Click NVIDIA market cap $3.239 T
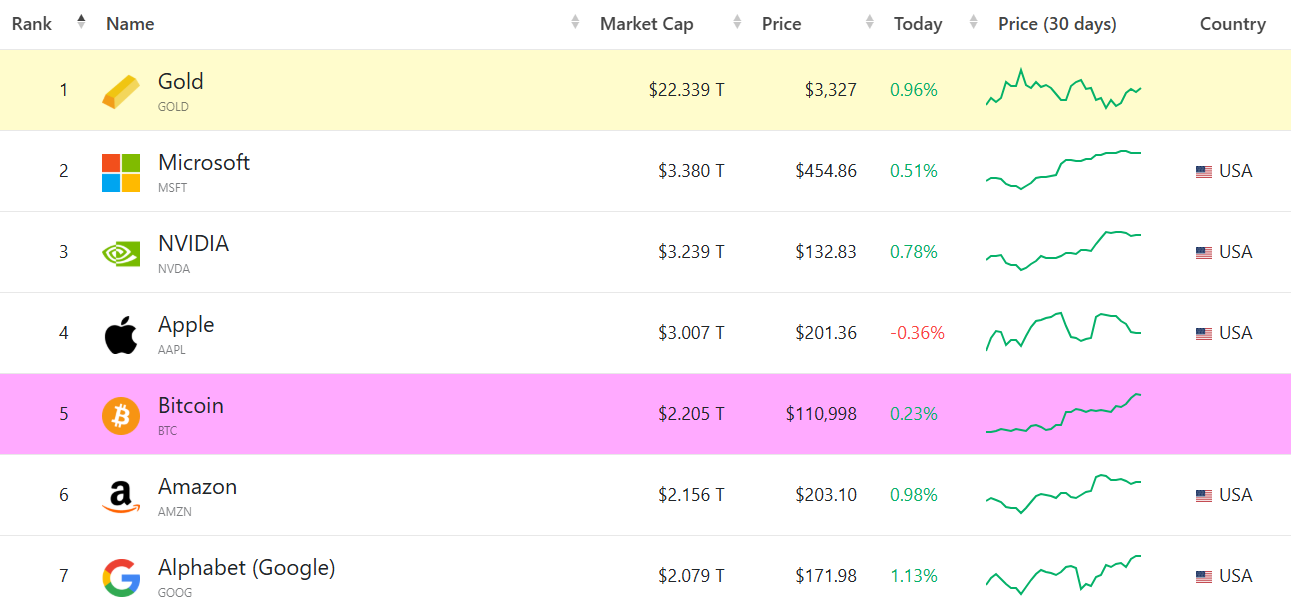1291x601 pixels. (691, 252)
